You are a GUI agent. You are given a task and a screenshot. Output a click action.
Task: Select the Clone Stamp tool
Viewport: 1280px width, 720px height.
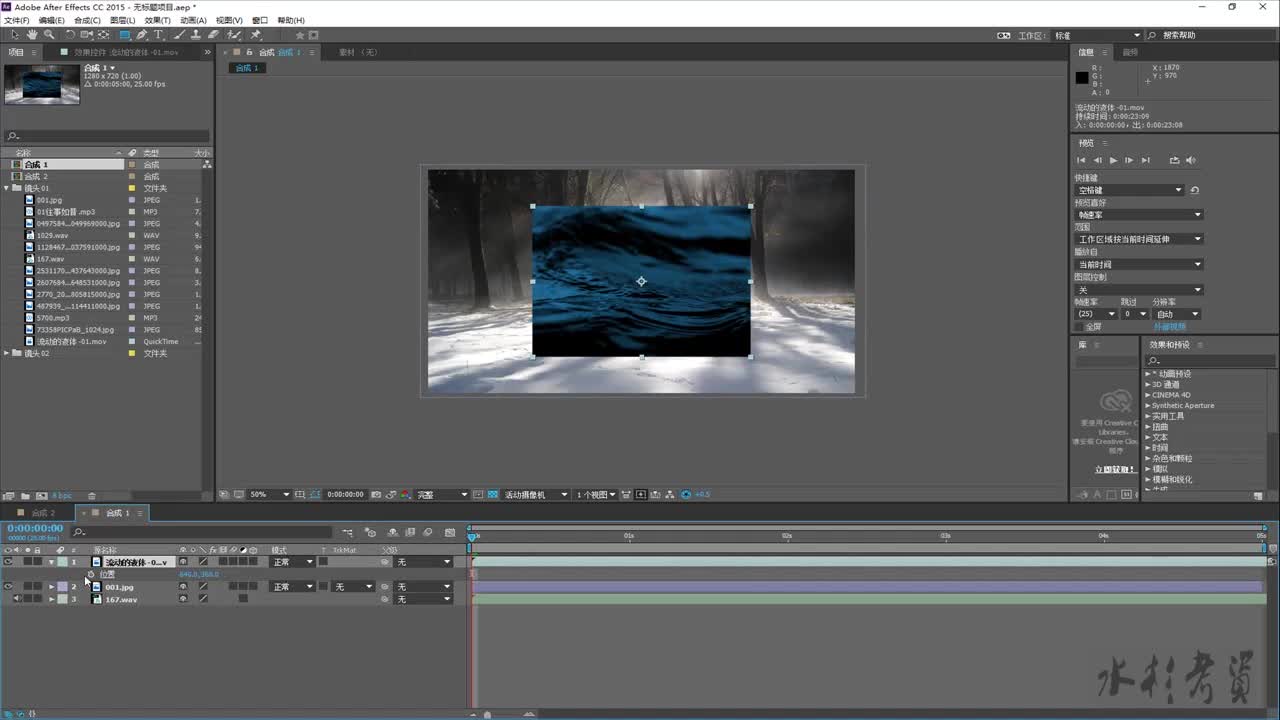pos(195,35)
